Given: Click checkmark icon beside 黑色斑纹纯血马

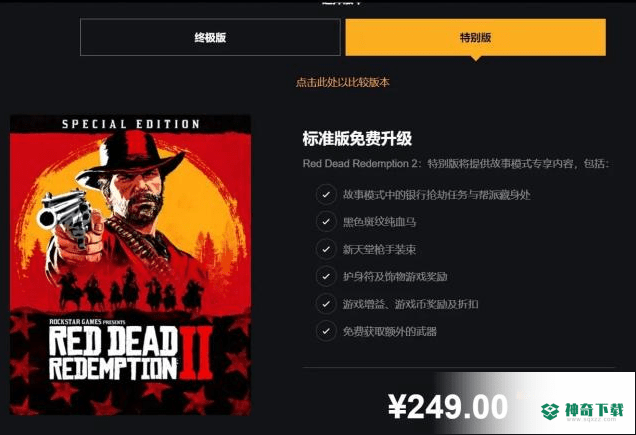Looking at the screenshot, I should 326,222.
